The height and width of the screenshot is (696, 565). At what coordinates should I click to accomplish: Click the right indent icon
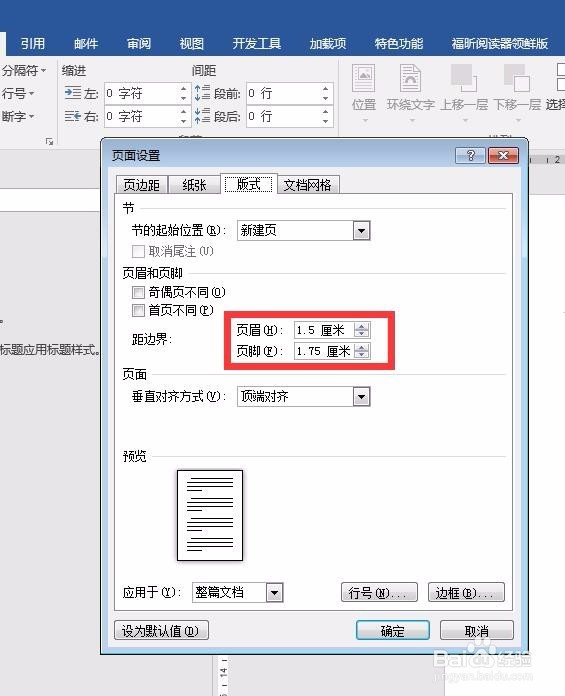tap(73, 116)
